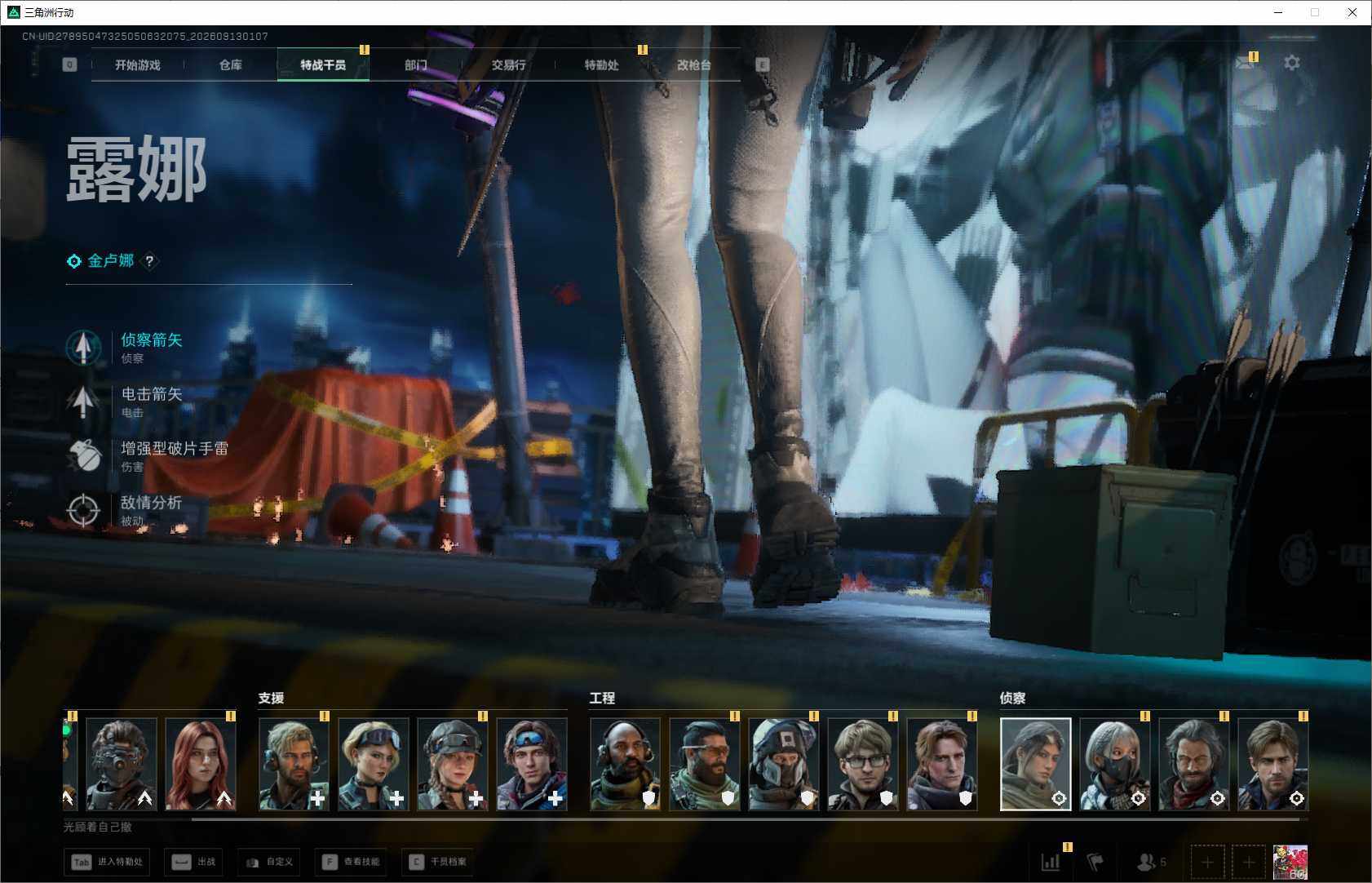Select the brown-haired recon operator on far right
Viewport: 1372px width, 883px height.
coord(1273,764)
